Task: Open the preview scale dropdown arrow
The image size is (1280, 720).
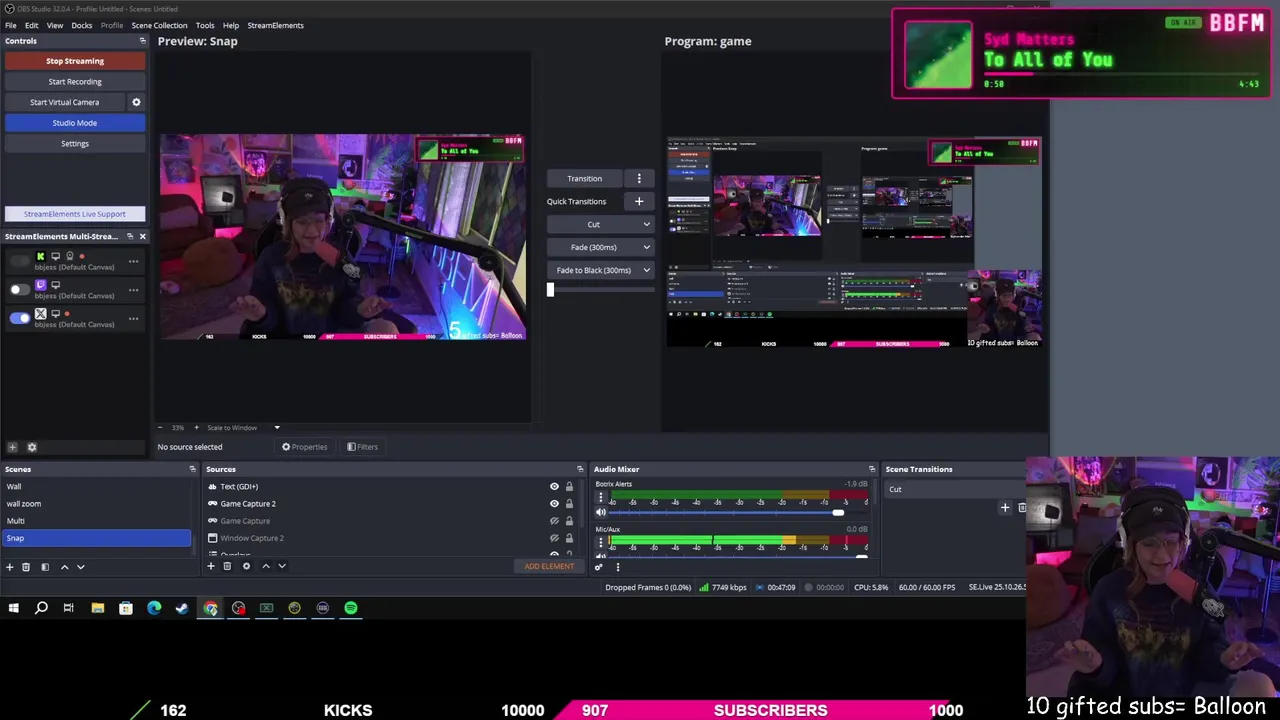Action: [277, 428]
